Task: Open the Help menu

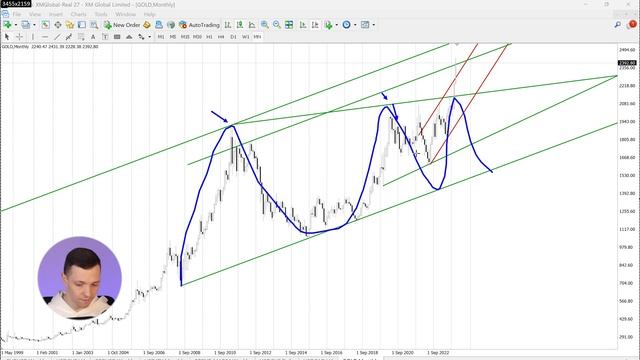Action: [149, 14]
